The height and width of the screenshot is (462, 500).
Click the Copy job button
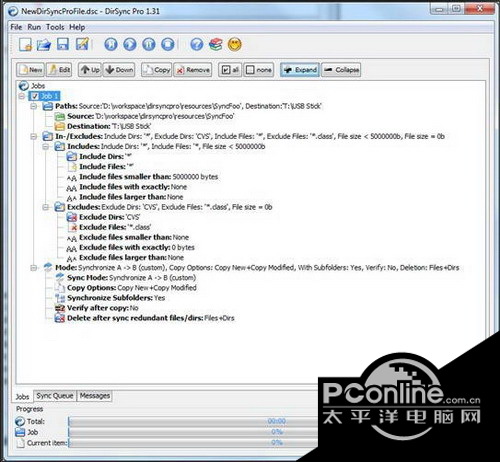pyautogui.click(x=157, y=70)
